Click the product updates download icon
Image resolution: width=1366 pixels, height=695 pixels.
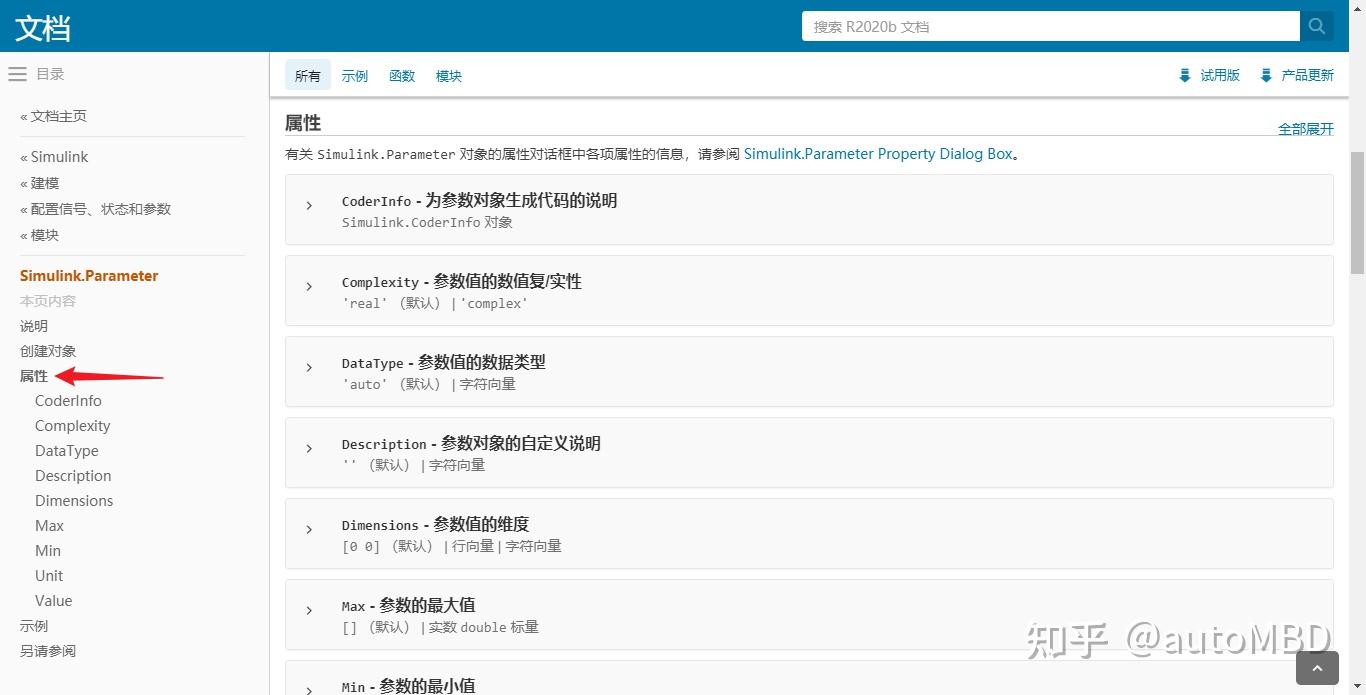pyautogui.click(x=1266, y=75)
